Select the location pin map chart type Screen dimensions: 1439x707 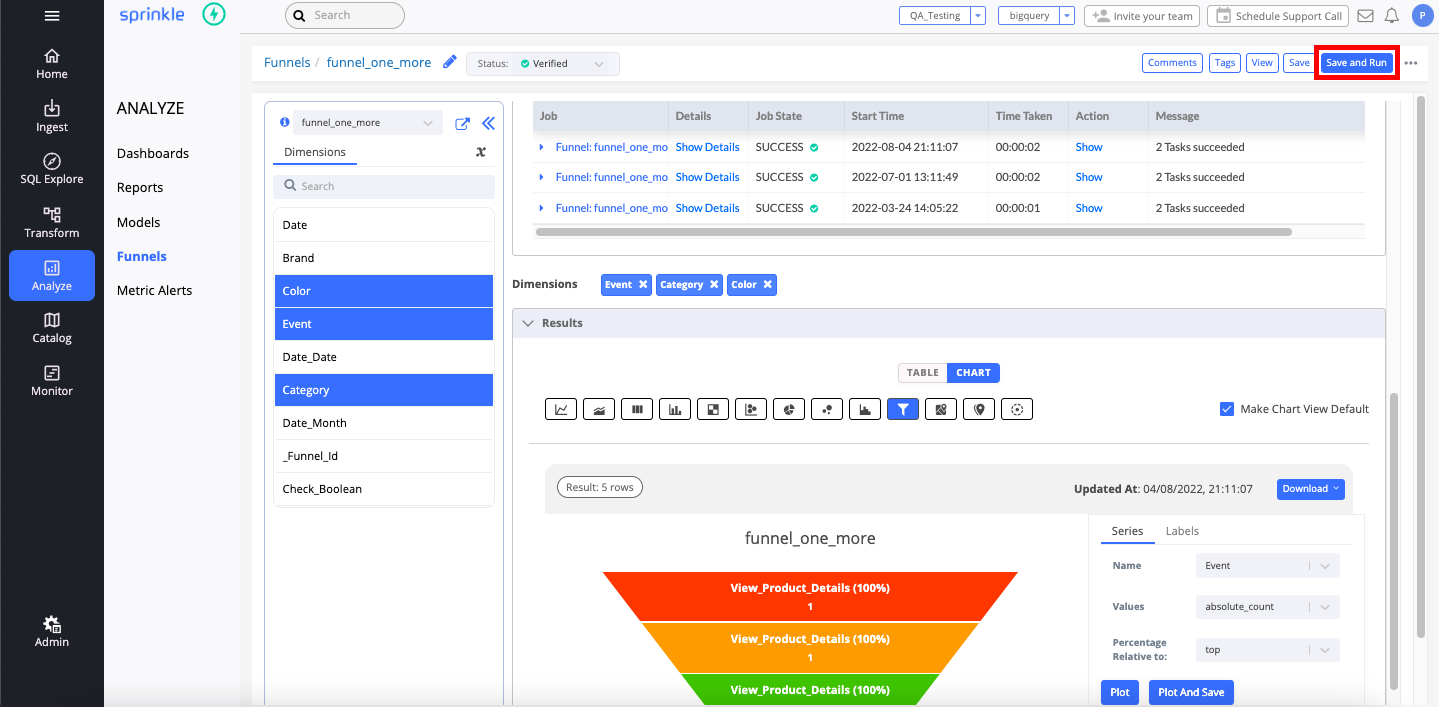(x=979, y=409)
